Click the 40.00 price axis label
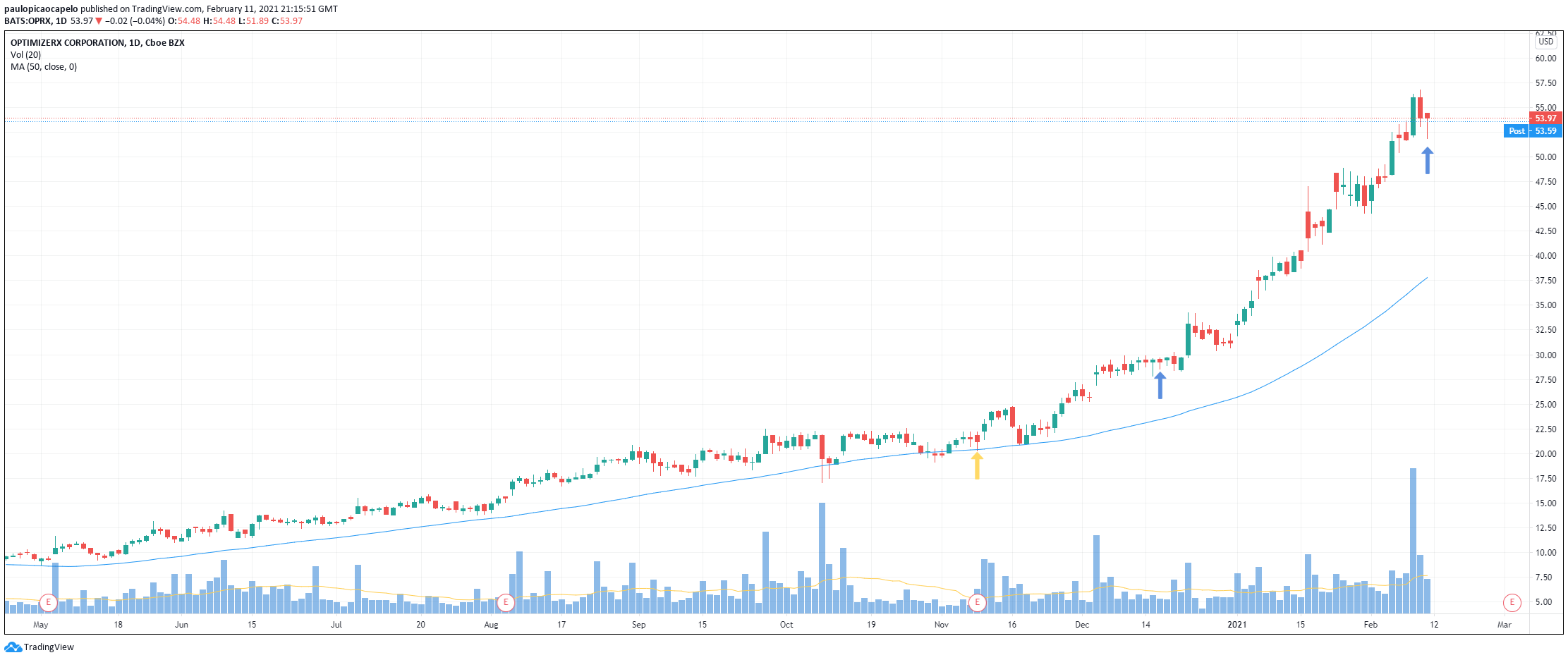This screenshot has height=660, width=1568. pos(1546,256)
